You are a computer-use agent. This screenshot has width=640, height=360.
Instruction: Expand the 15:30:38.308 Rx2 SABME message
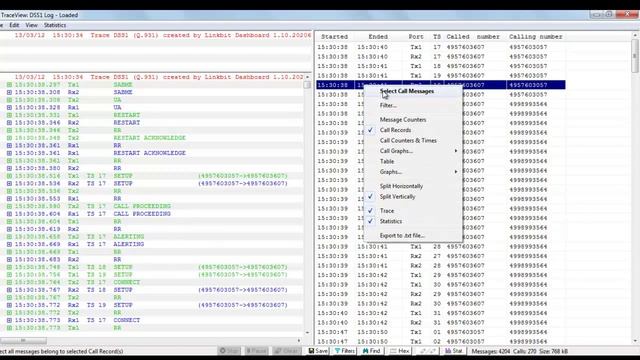pyautogui.click(x=9, y=92)
